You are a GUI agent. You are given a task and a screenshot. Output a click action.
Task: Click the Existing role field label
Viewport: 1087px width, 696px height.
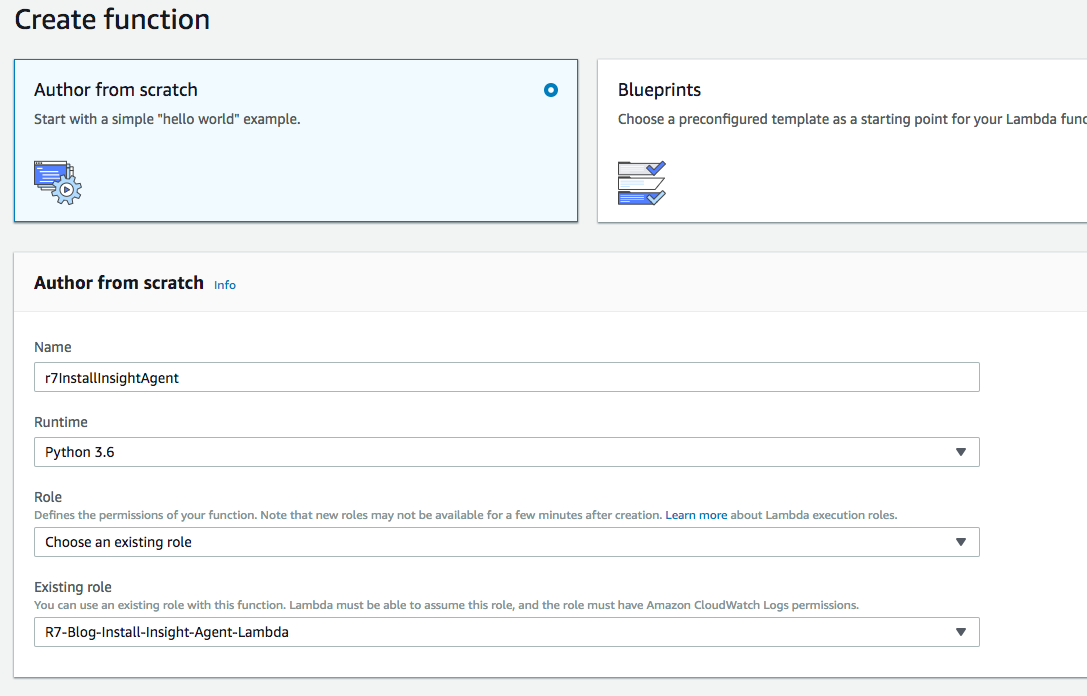point(73,587)
